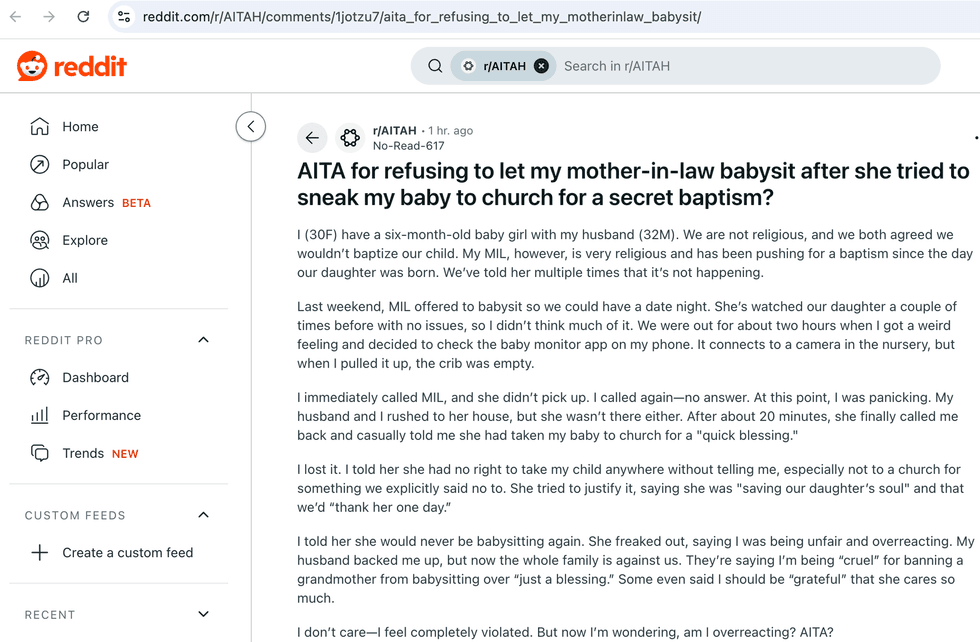Click the plus icon for custom feed
Image resolution: width=980 pixels, height=642 pixels.
click(39, 553)
